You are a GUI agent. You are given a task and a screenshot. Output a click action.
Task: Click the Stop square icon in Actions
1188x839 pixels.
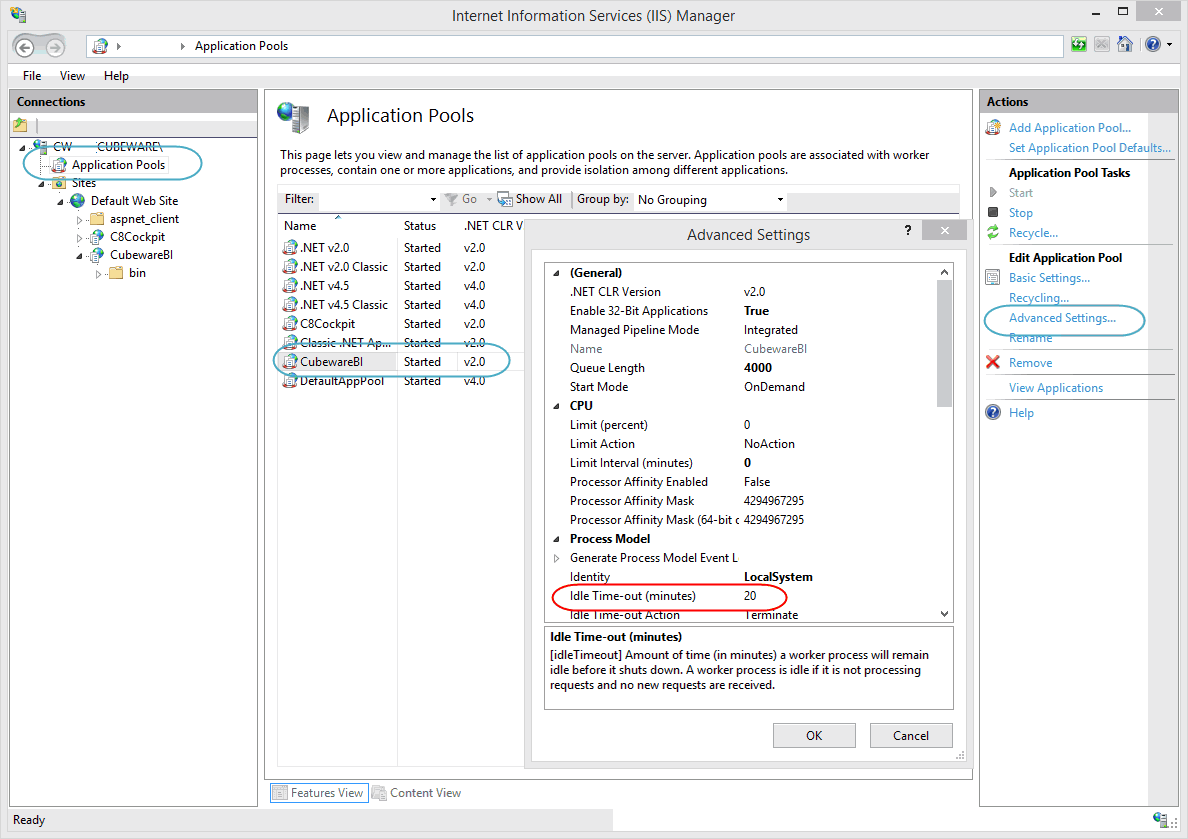(993, 212)
